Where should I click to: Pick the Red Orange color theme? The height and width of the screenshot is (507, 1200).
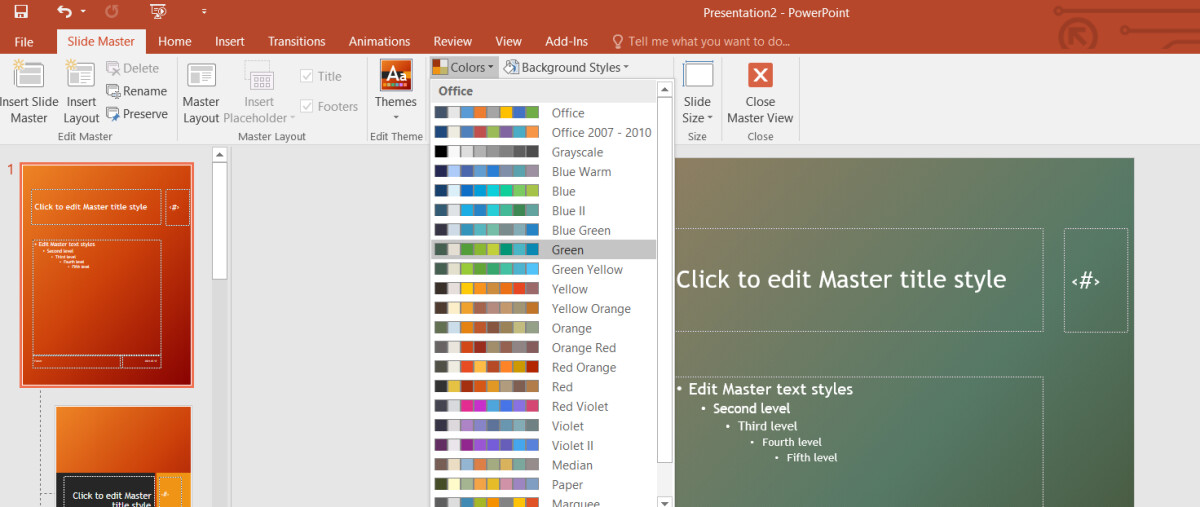tap(544, 367)
